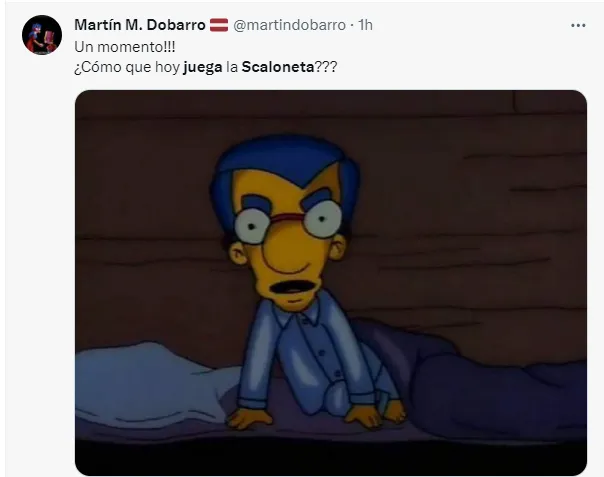This screenshot has height=477, width=604.
Task: Click the "¿Cómo que hoy" text
Action: tap(127, 67)
